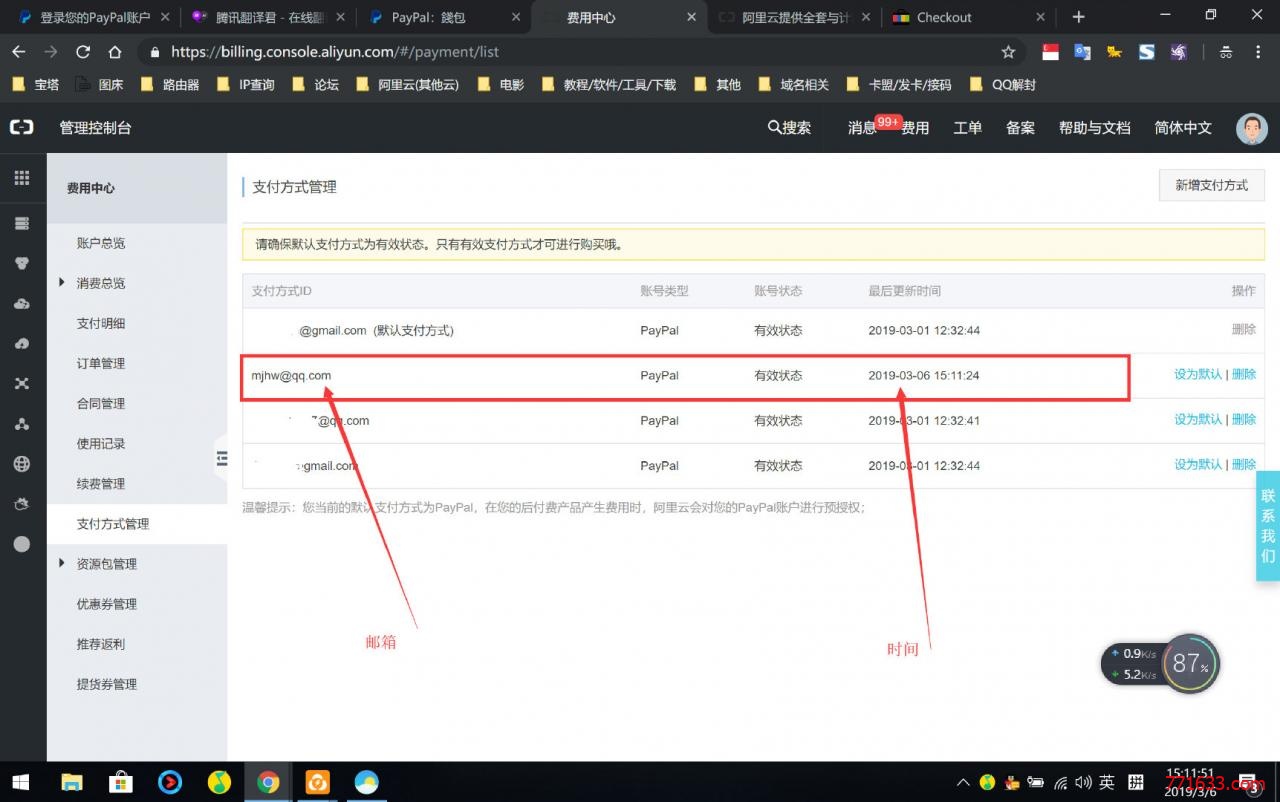1280x802 pixels.
Task: Click Chrome icon in taskbar
Action: pyautogui.click(x=268, y=782)
